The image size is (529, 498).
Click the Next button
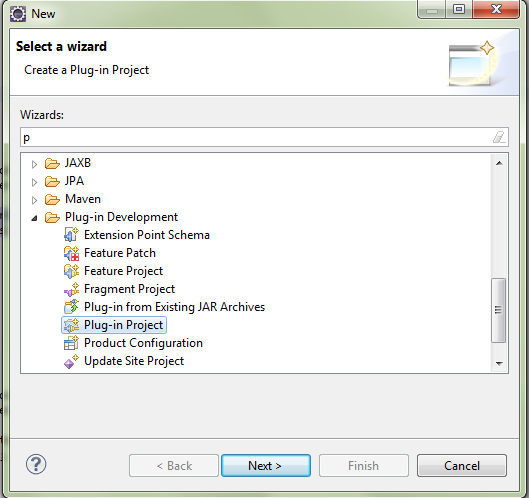pyautogui.click(x=266, y=466)
